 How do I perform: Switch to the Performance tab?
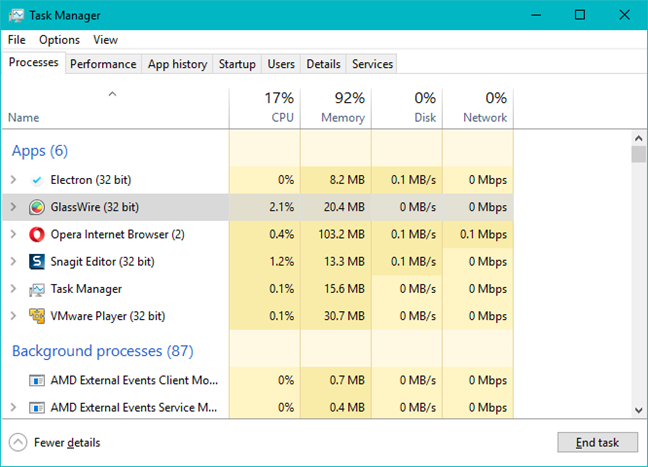pos(103,64)
